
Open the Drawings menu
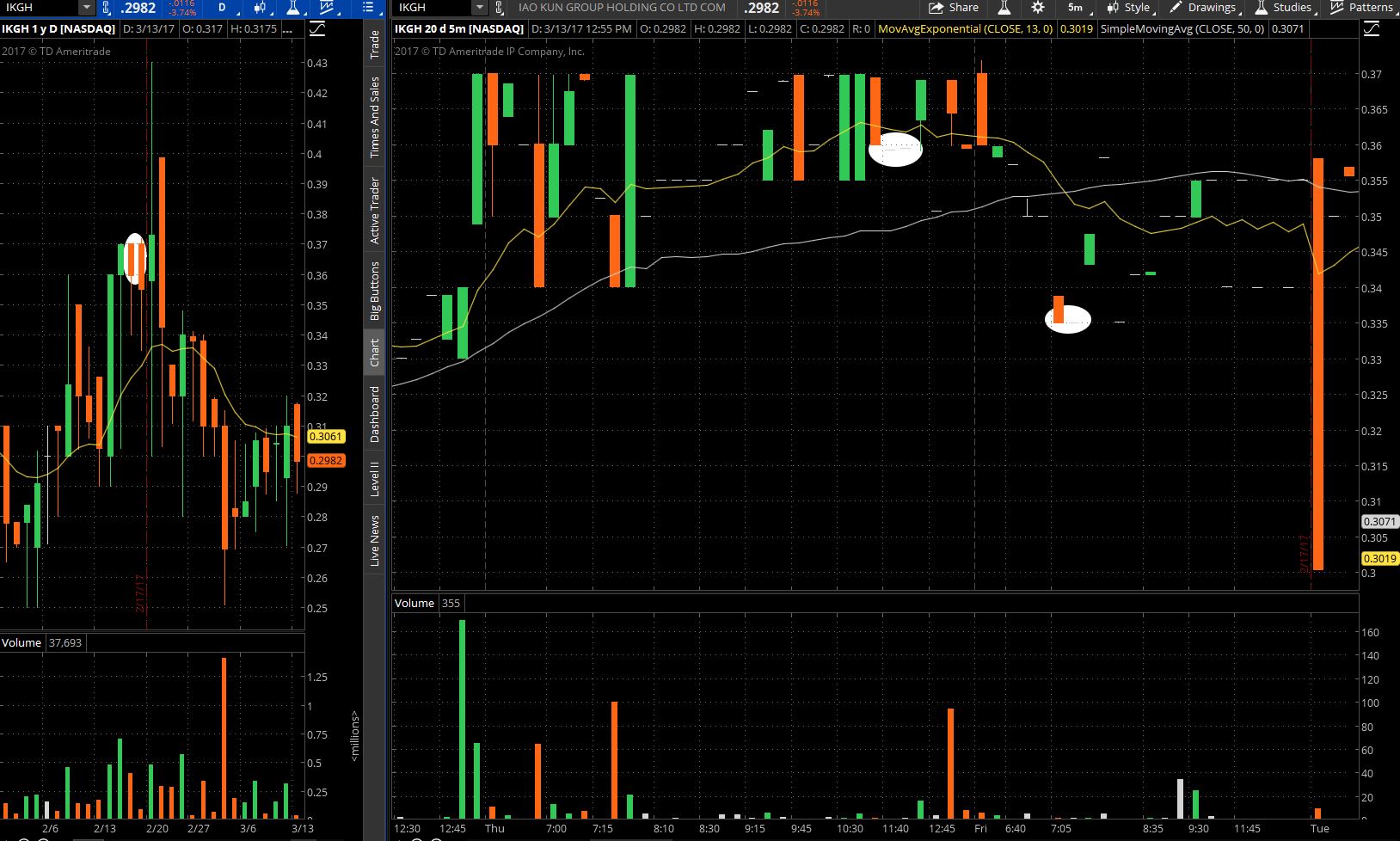(1204, 8)
